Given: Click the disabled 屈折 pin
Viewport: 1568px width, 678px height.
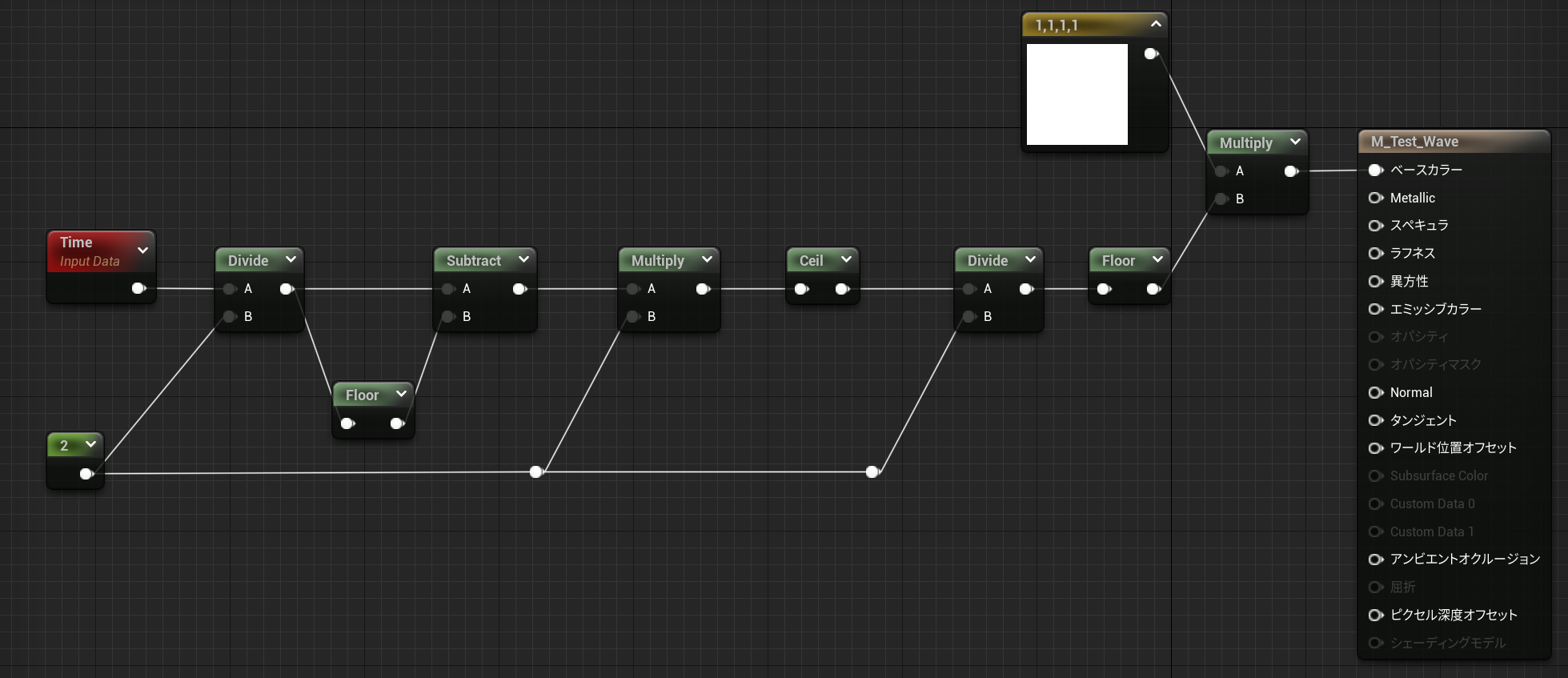Looking at the screenshot, I should click(1376, 588).
